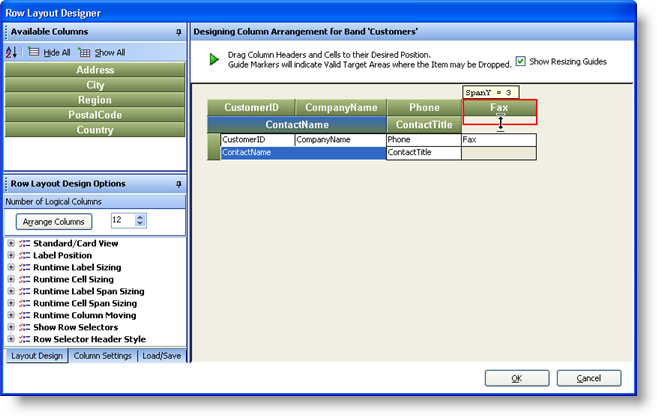Image resolution: width=657 pixels, height=416 pixels.
Task: Click the Label Position options icon
Action: (x=24, y=256)
